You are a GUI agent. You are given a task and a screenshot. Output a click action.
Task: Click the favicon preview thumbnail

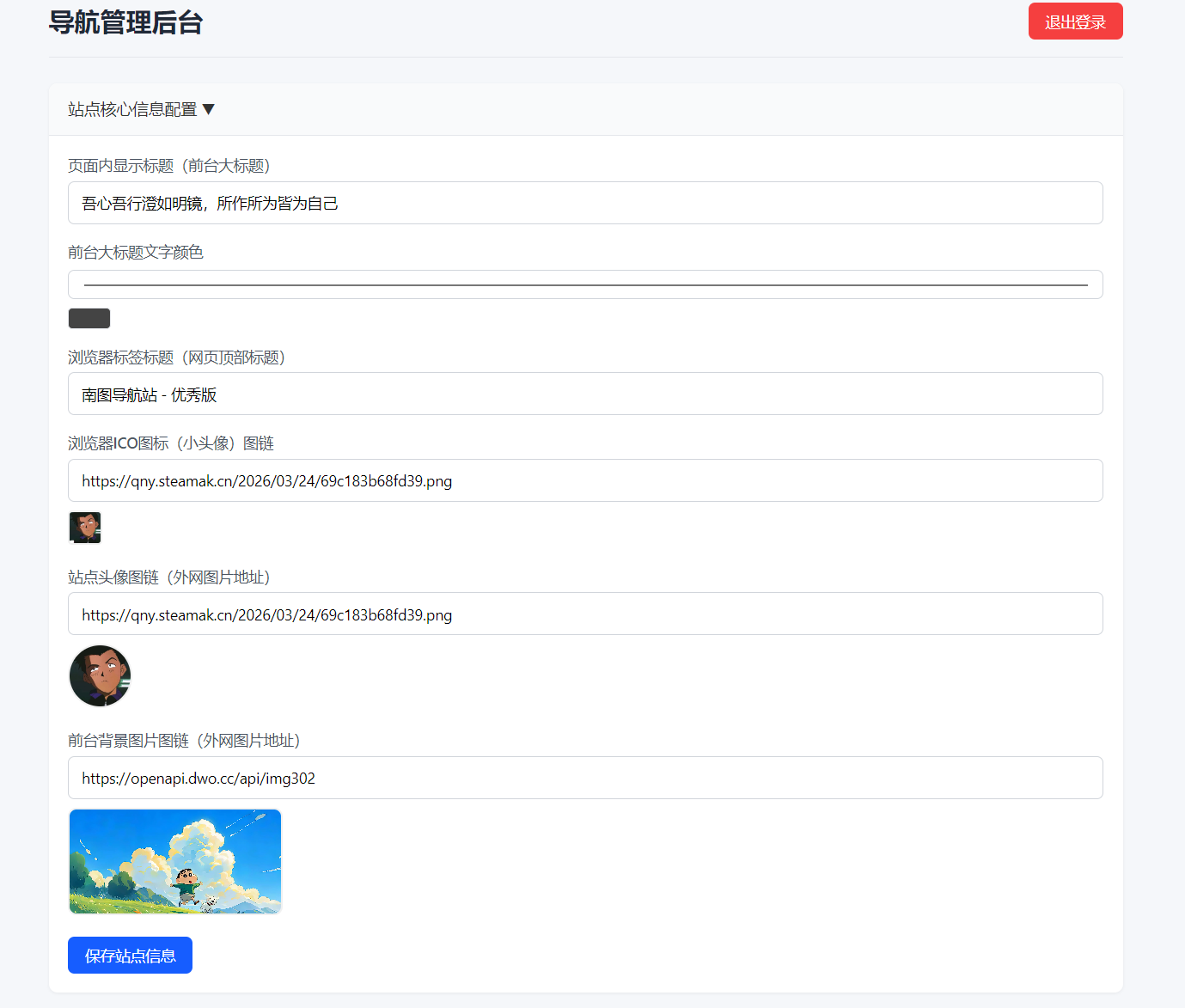(x=84, y=527)
